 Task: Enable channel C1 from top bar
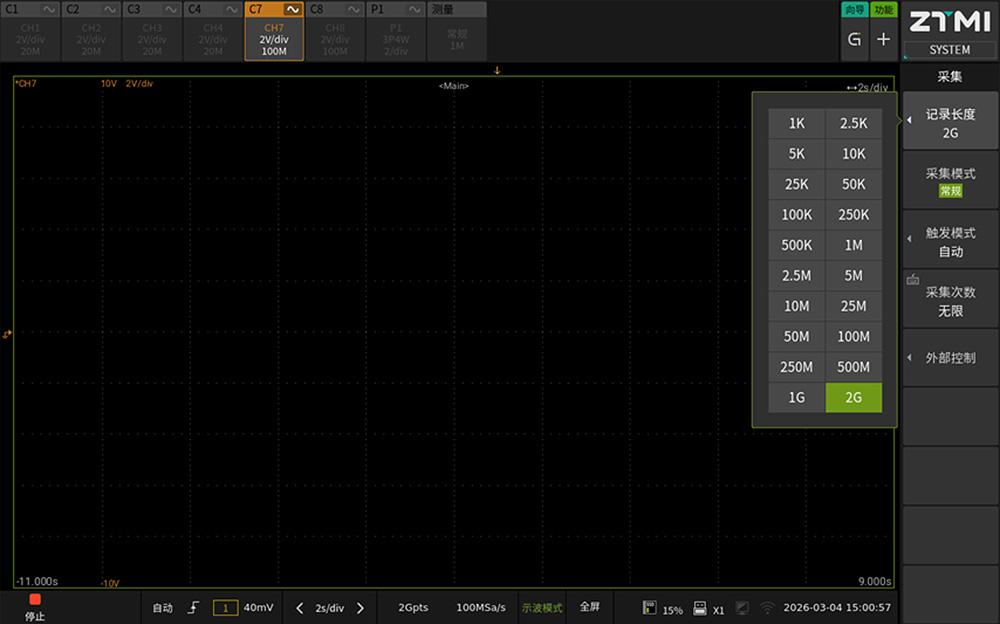click(x=30, y=31)
